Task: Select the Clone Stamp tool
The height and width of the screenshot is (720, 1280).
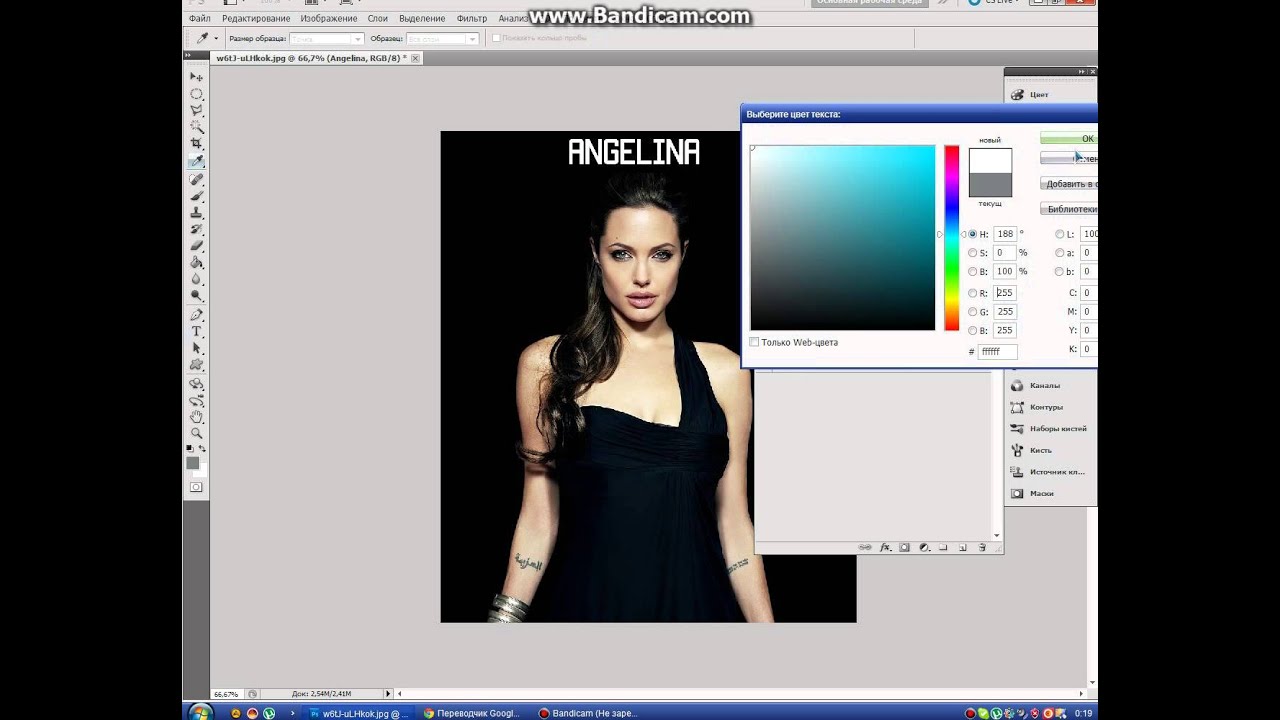Action: 196,213
